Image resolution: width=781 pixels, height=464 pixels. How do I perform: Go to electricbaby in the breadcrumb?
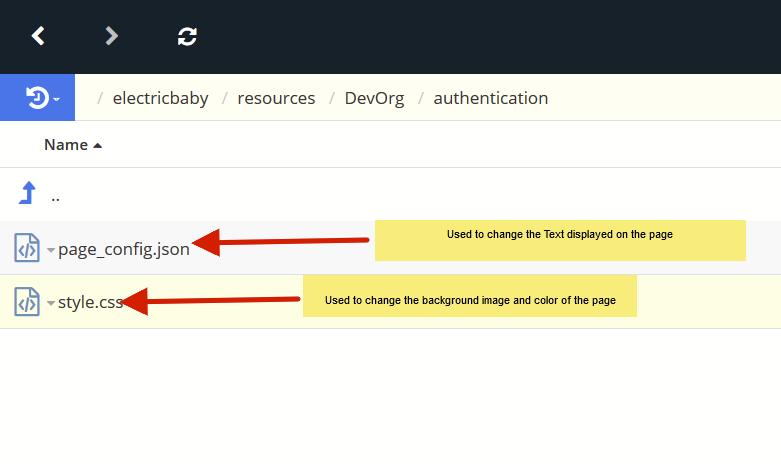pos(160,98)
